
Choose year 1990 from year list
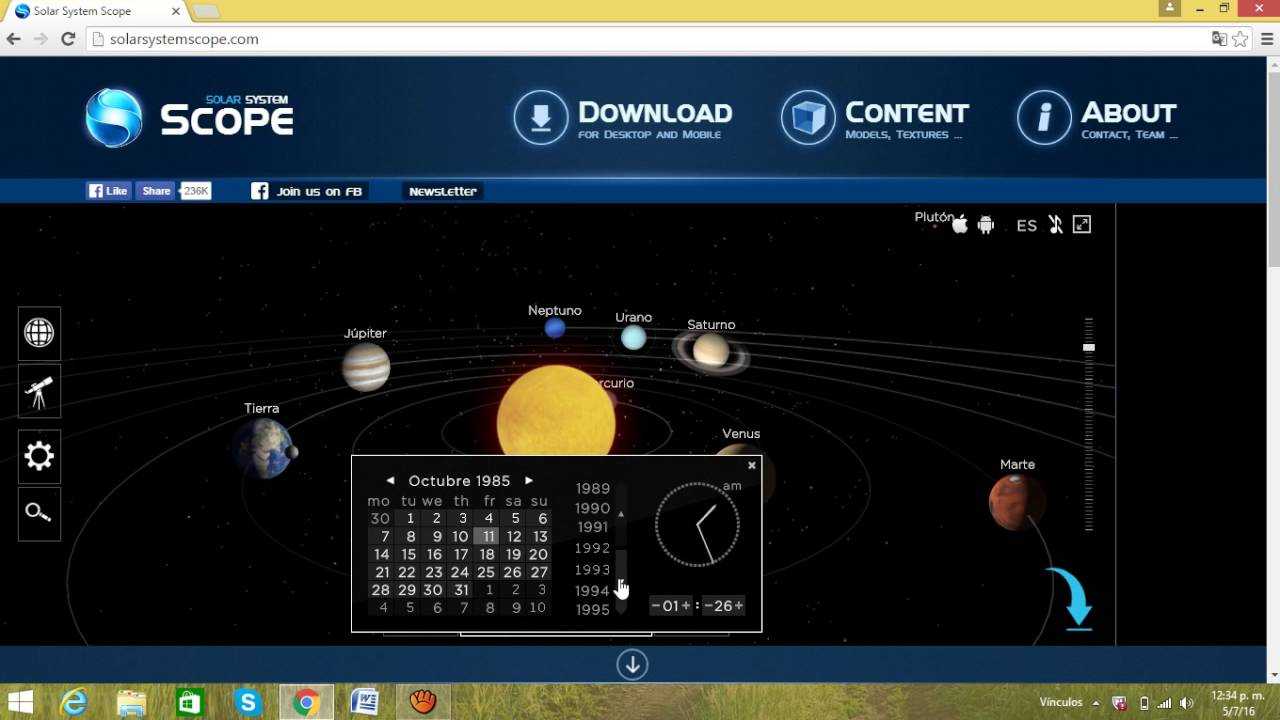(593, 508)
